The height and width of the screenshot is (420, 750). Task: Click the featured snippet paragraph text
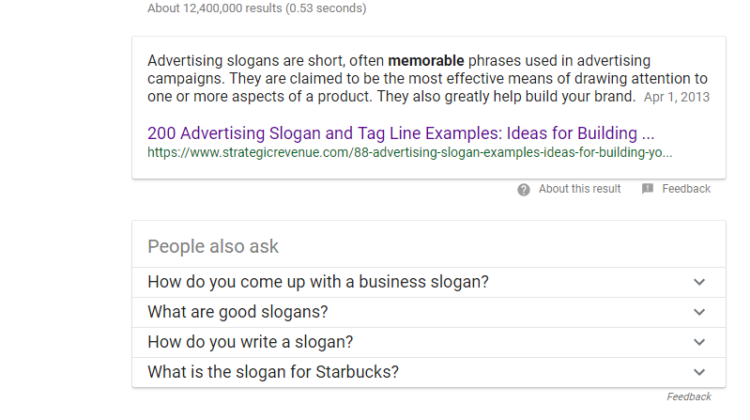point(400,79)
